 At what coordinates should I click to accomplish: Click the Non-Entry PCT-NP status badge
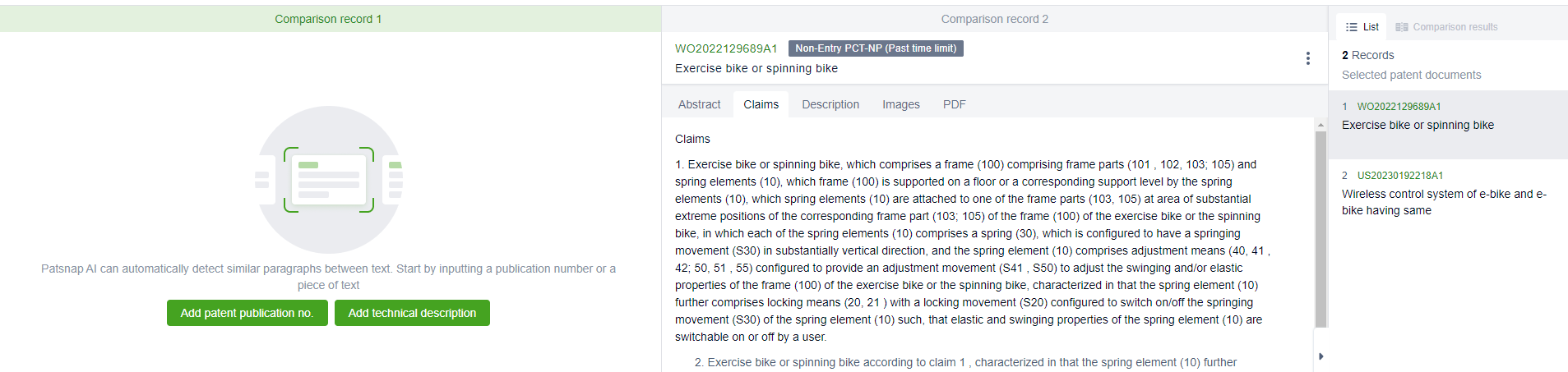(x=875, y=48)
